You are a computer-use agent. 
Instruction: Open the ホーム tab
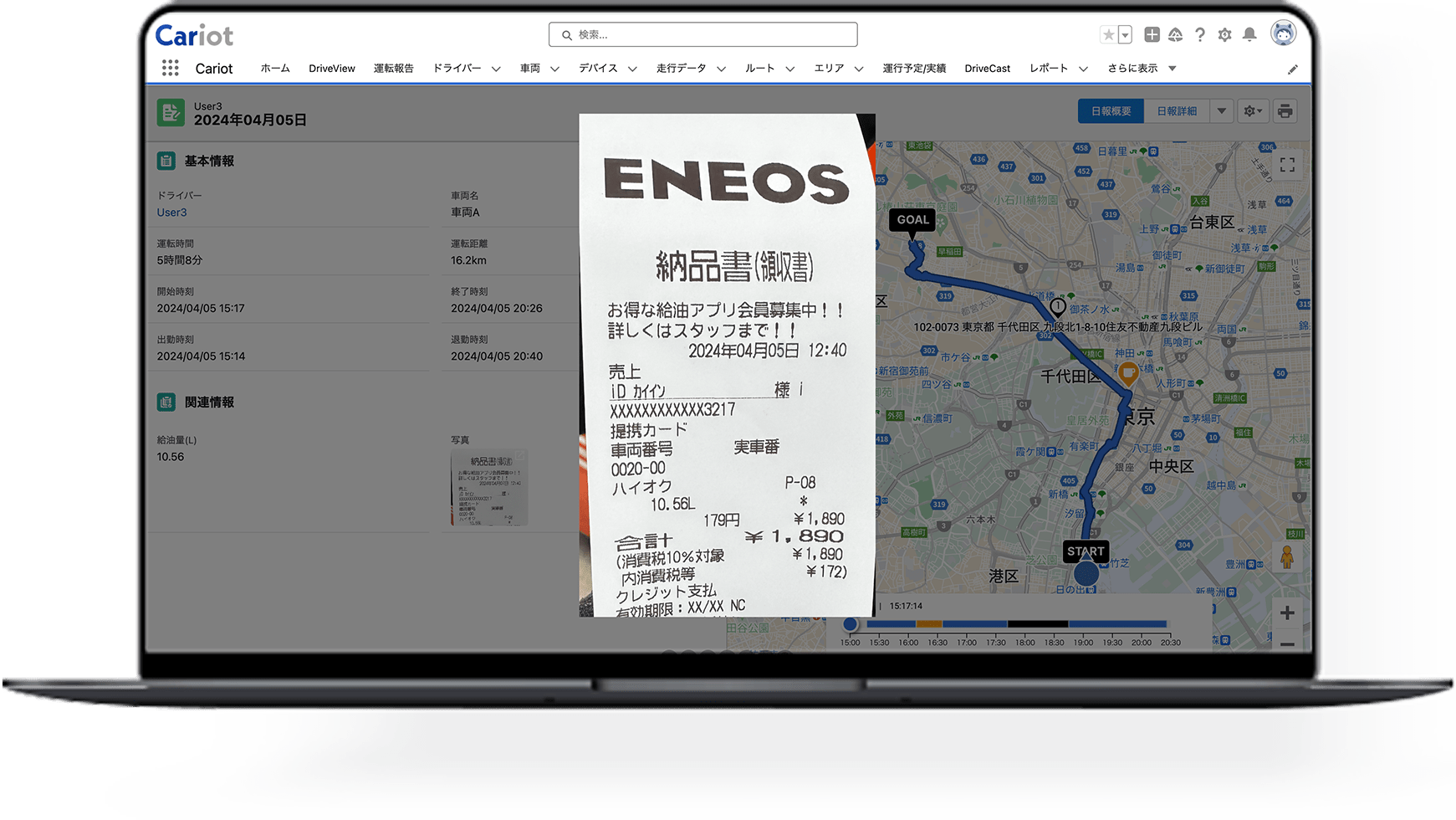pyautogui.click(x=275, y=69)
